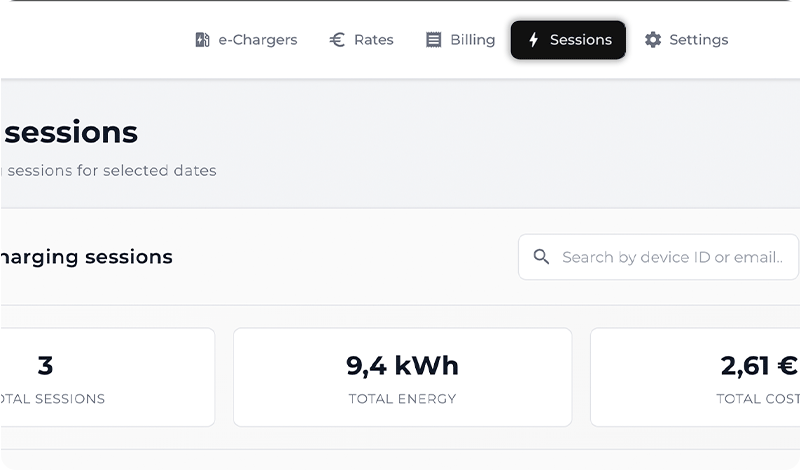Focus the device ID or email search field
The height and width of the screenshot is (470, 800).
[x=672, y=257]
